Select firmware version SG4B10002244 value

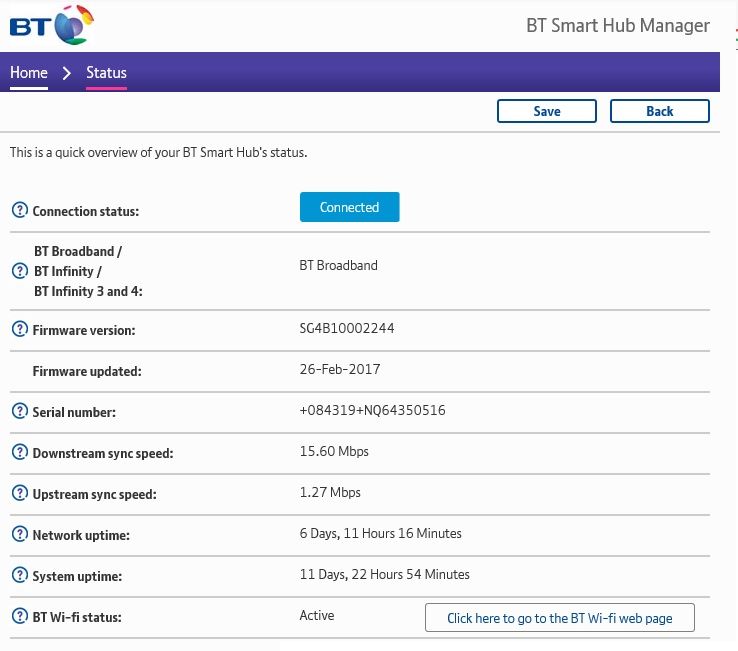pyautogui.click(x=347, y=328)
